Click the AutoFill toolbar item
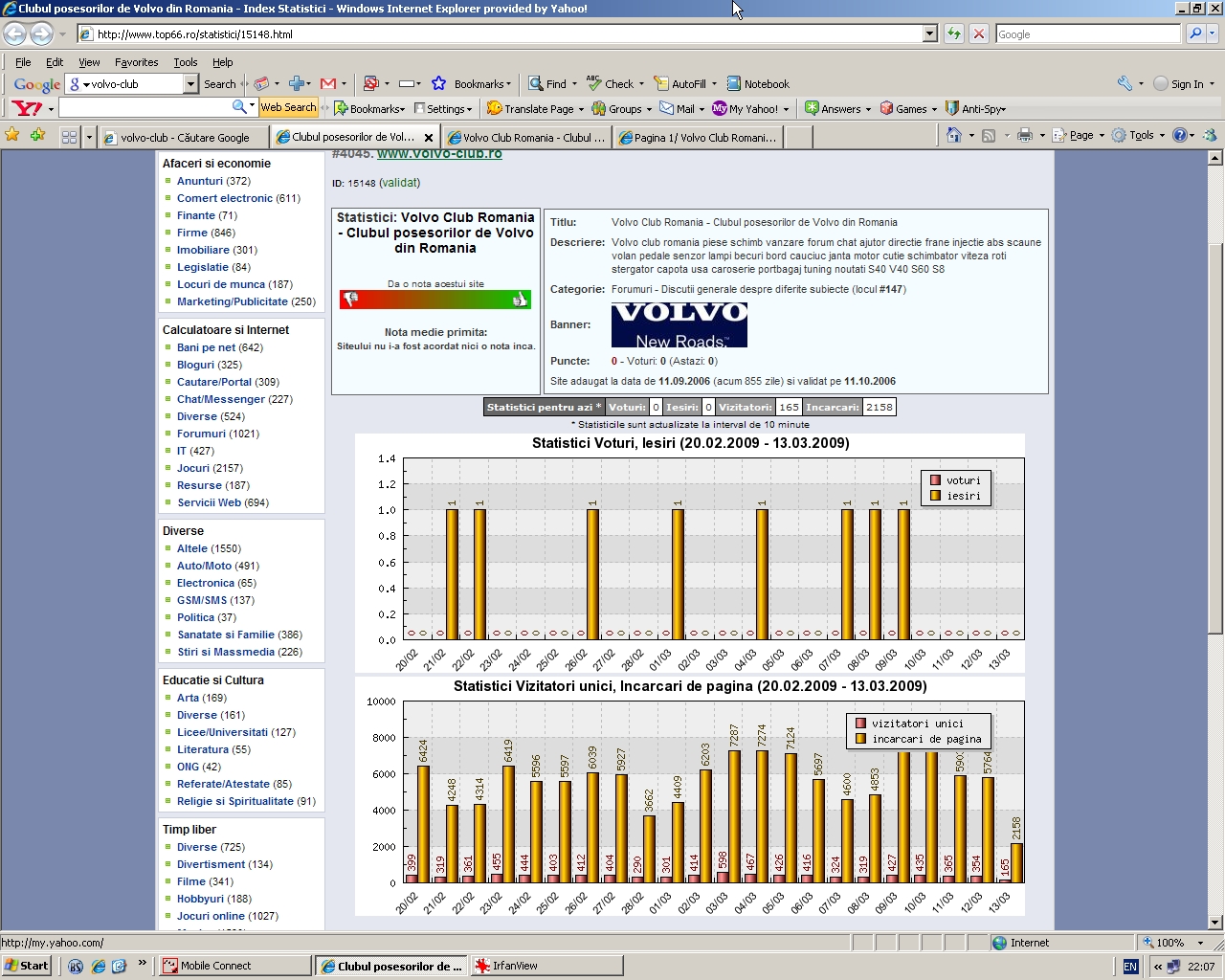This screenshot has width=1225, height=980. coord(680,84)
